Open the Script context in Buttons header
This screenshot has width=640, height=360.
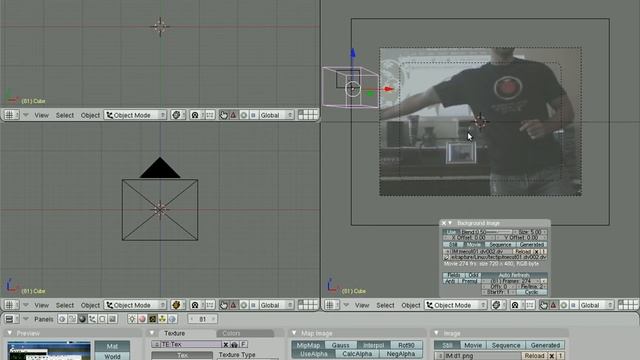pyautogui.click(x=72, y=319)
